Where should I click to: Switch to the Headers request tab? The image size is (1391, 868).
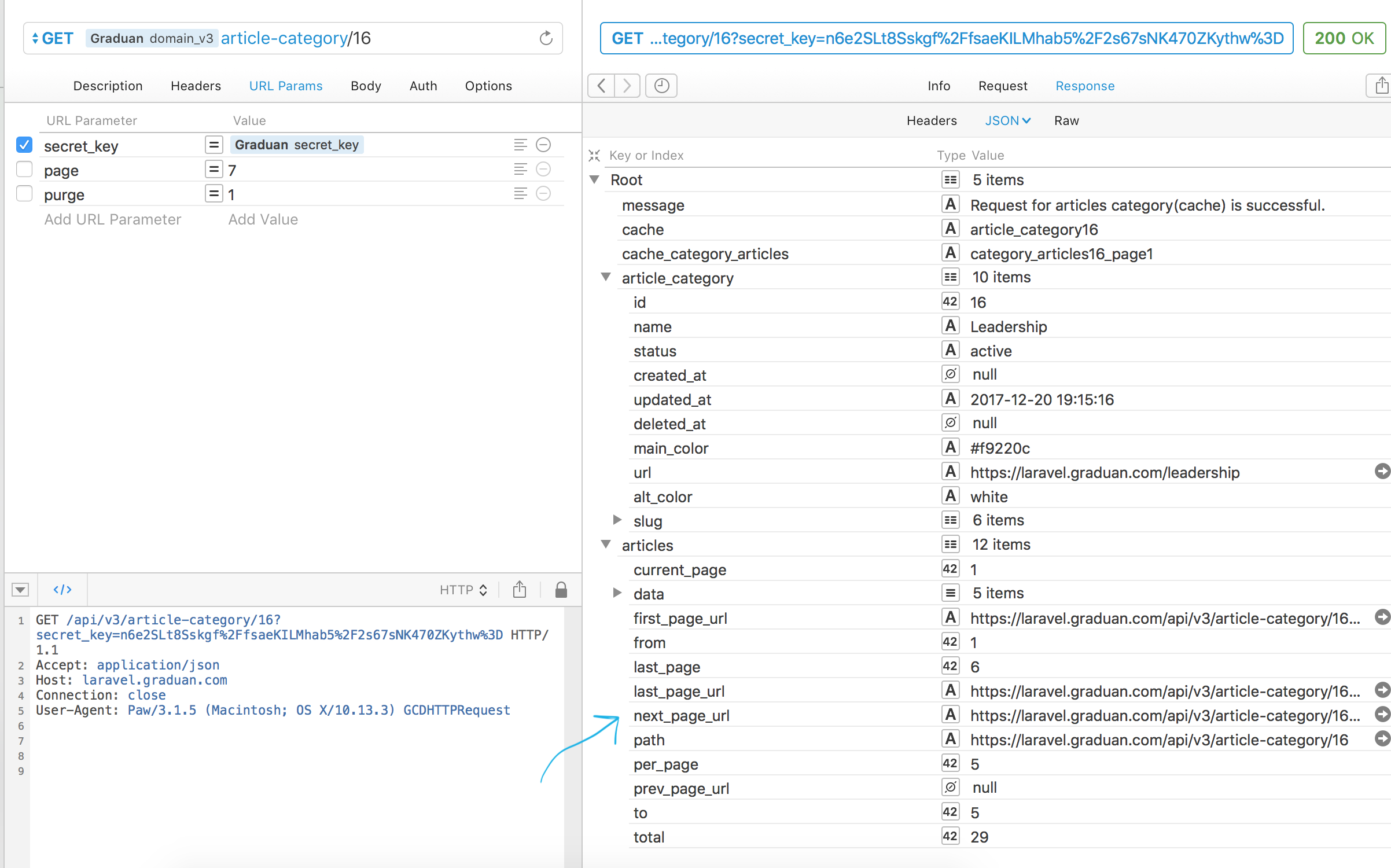(196, 86)
